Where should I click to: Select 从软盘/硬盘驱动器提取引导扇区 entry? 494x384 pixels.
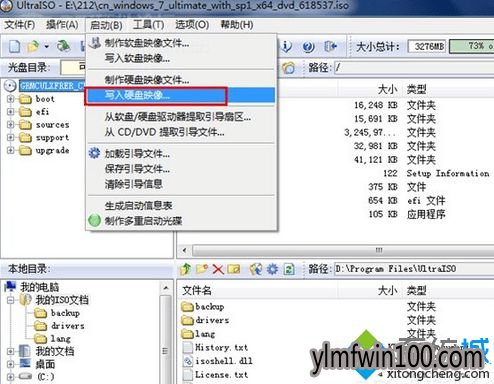(181, 117)
